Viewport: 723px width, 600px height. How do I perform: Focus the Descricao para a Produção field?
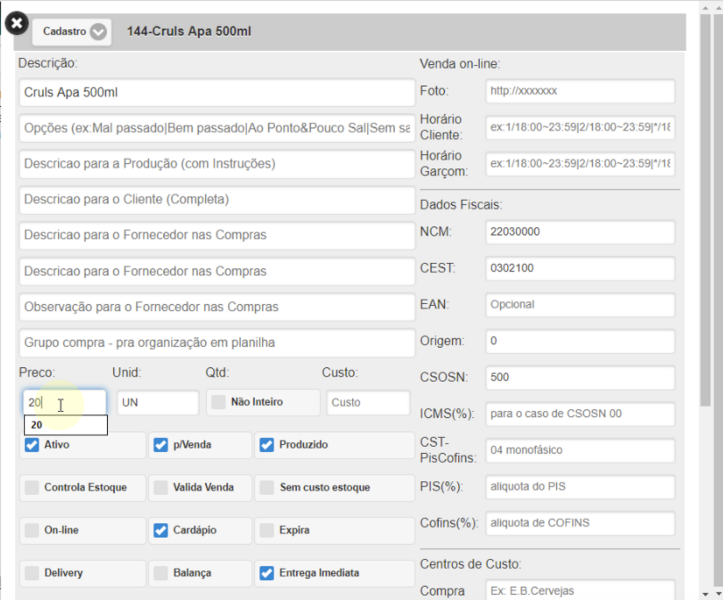[x=217, y=164]
